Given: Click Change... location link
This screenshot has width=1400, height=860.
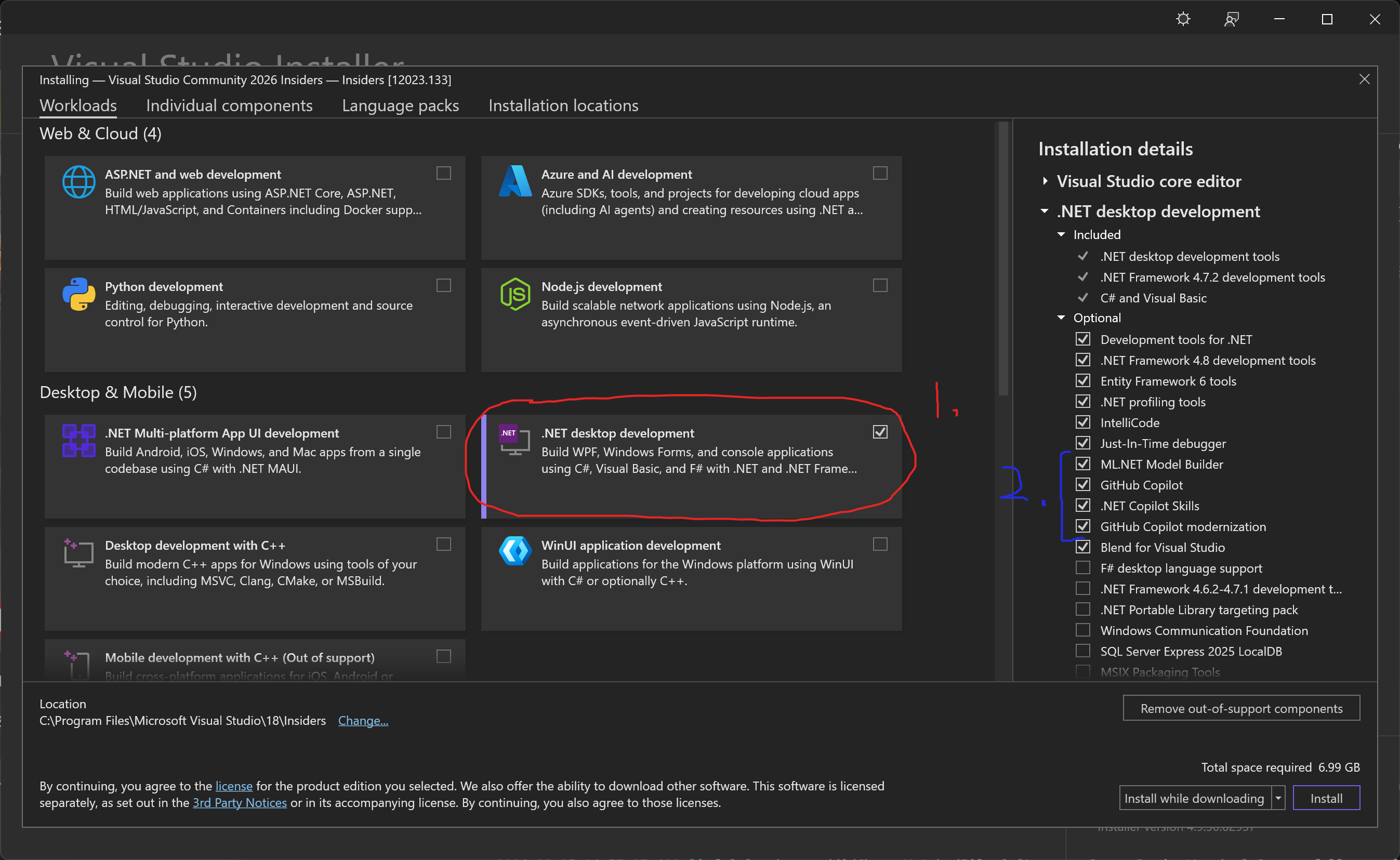Looking at the screenshot, I should pos(363,721).
